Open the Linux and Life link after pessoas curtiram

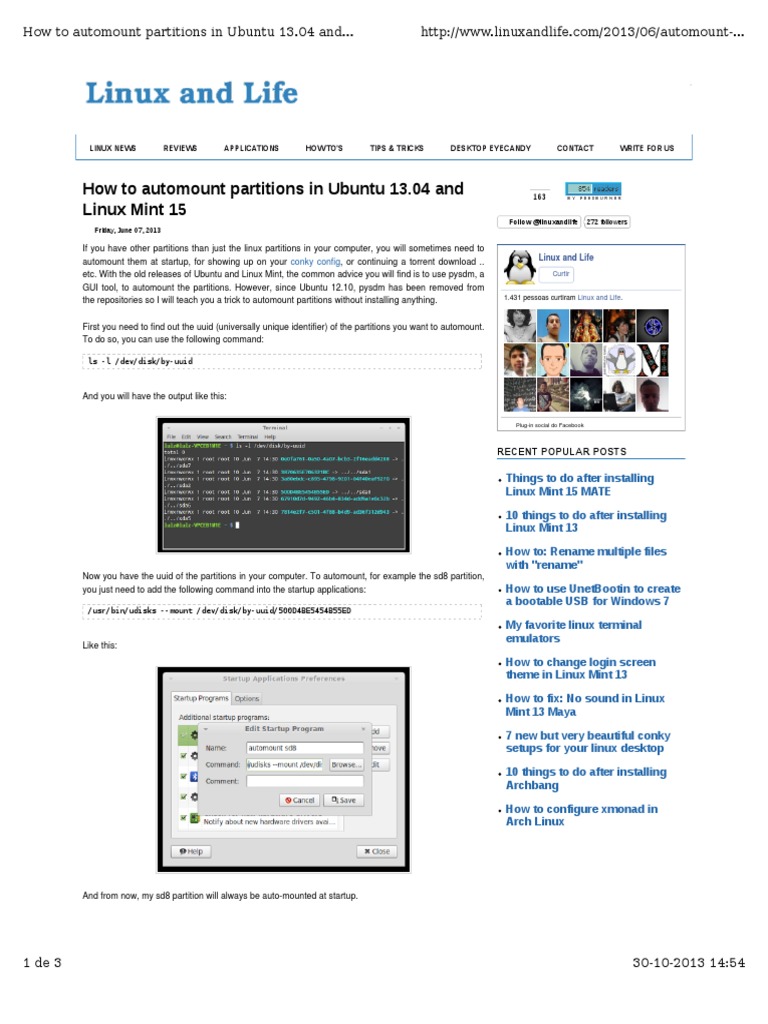(x=600, y=297)
